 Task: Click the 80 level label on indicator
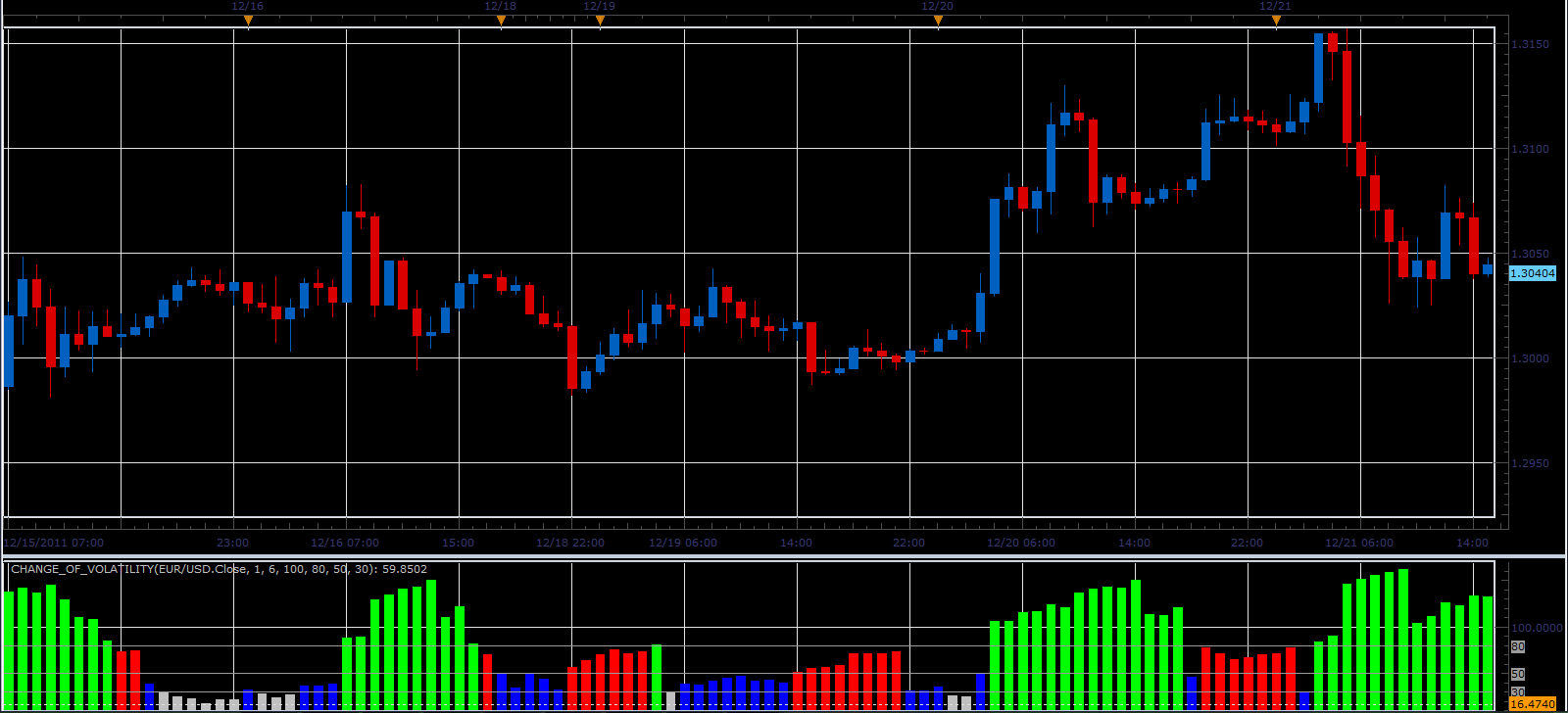click(x=1518, y=646)
